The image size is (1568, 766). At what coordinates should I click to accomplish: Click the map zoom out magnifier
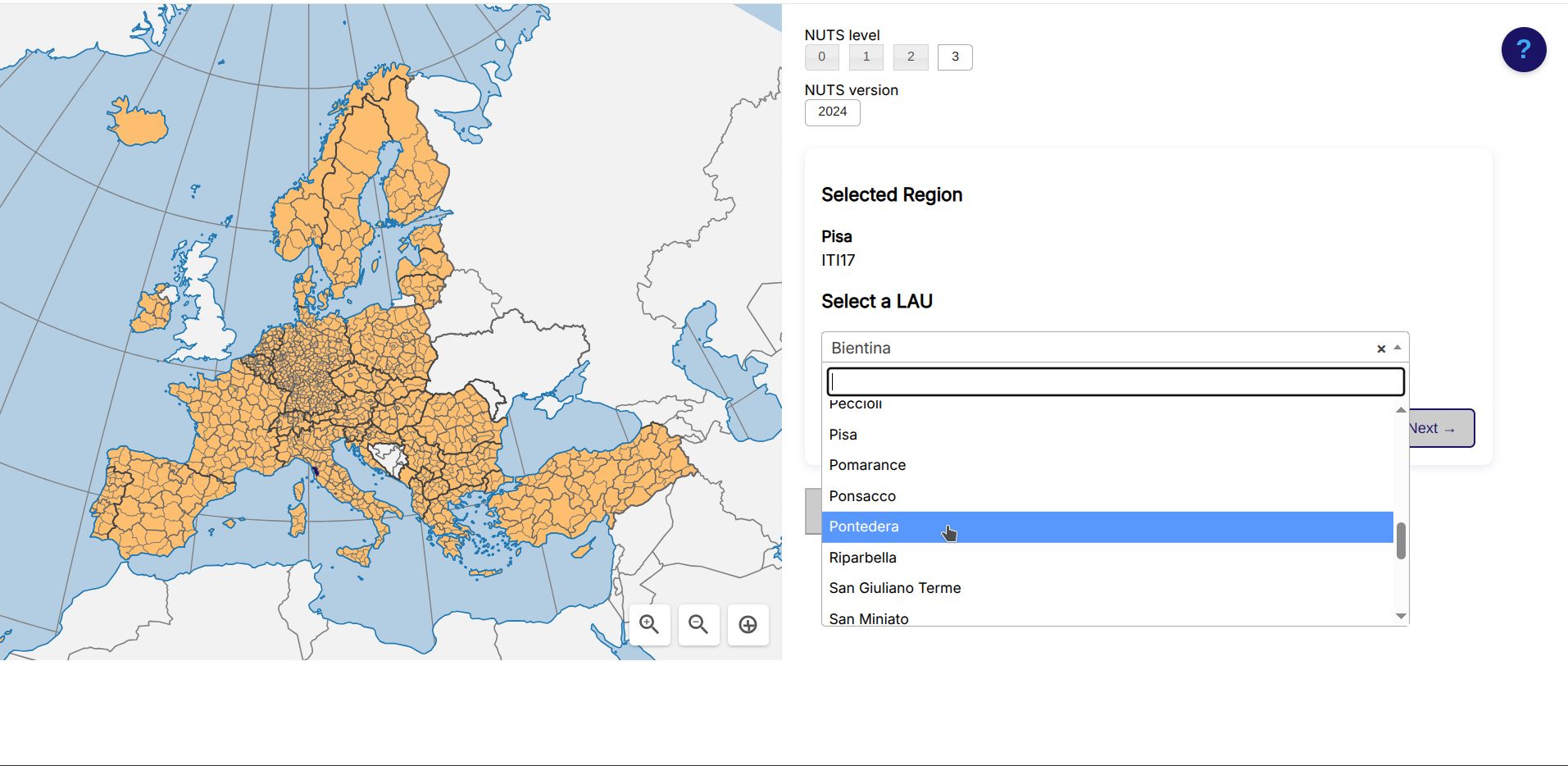(x=698, y=625)
